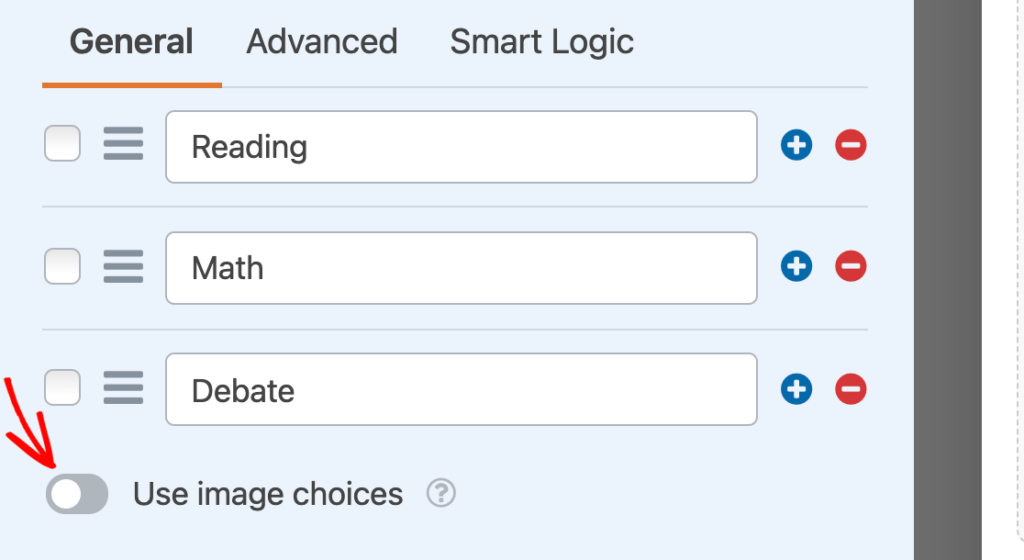Click the Reading choice text field
Viewport: 1024px width, 560px height.
click(x=461, y=147)
